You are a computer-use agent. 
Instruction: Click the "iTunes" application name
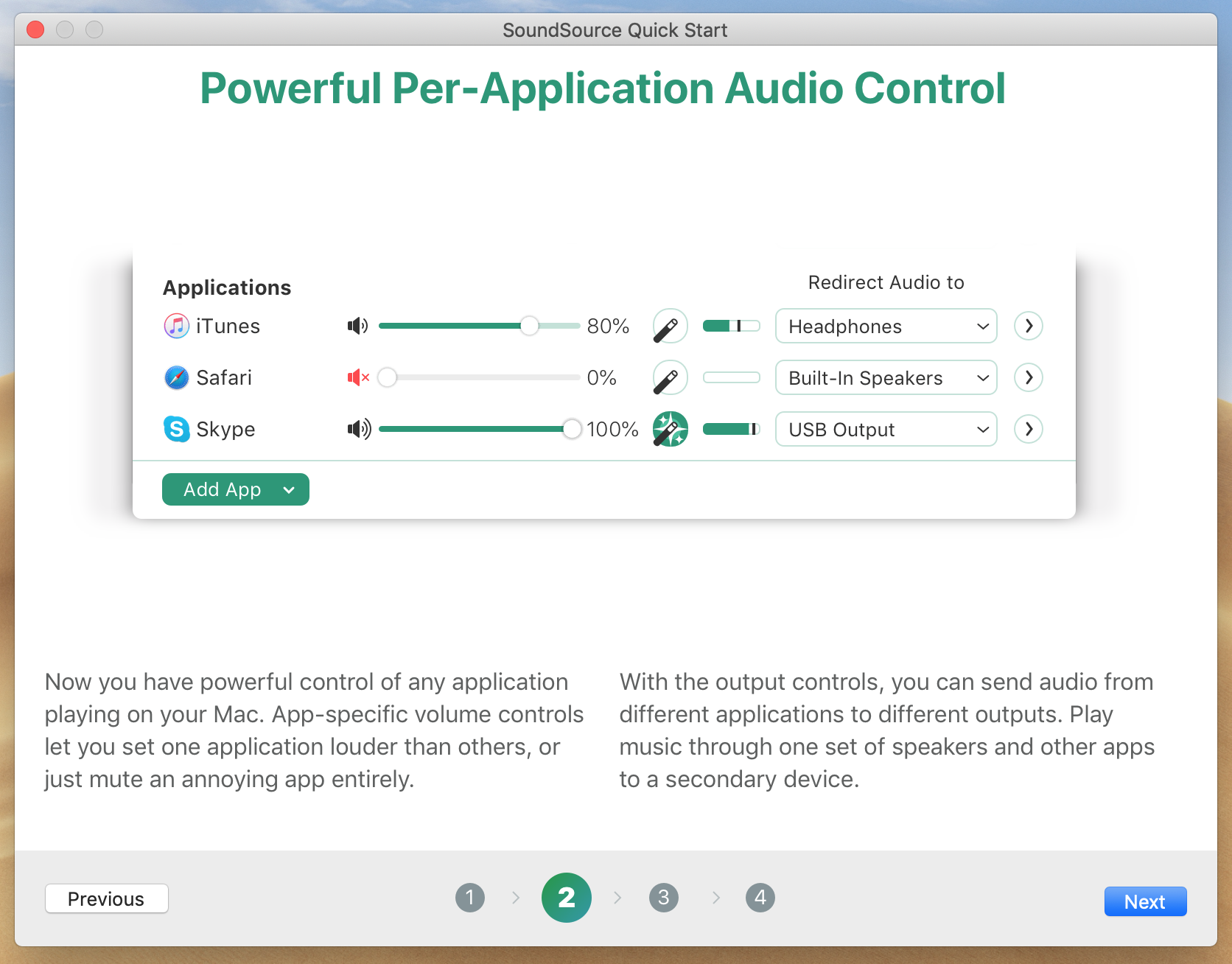click(x=228, y=326)
